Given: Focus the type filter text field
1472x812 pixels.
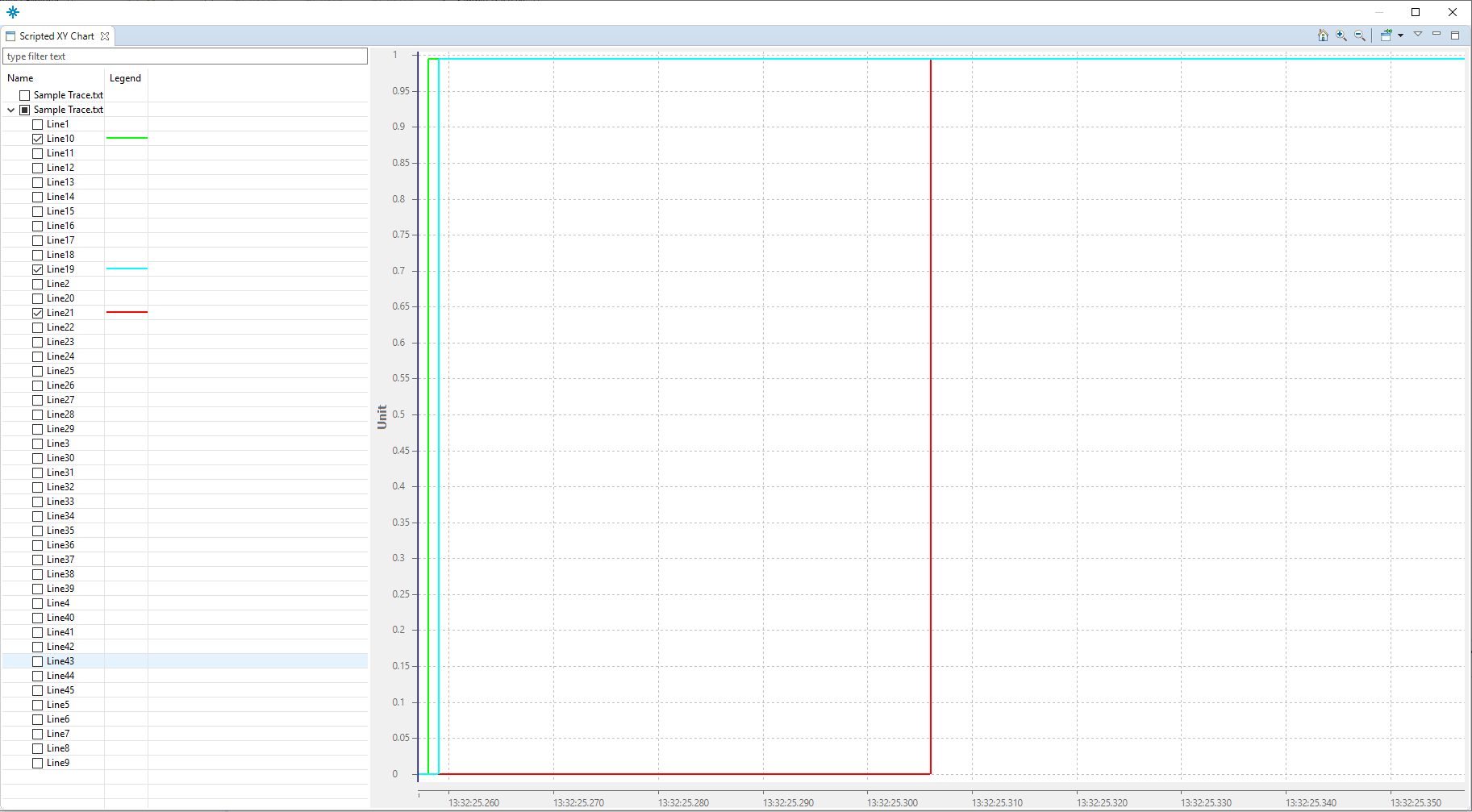Looking at the screenshot, I should point(186,56).
